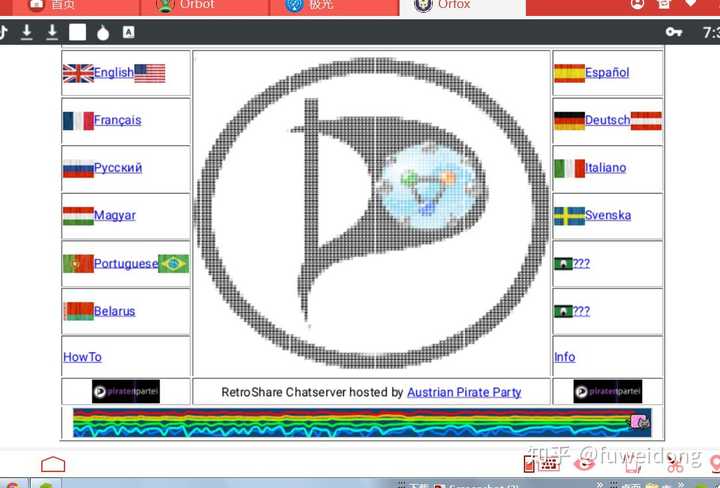
Task: Tap the download icon beside the white square
Action: coord(52,32)
